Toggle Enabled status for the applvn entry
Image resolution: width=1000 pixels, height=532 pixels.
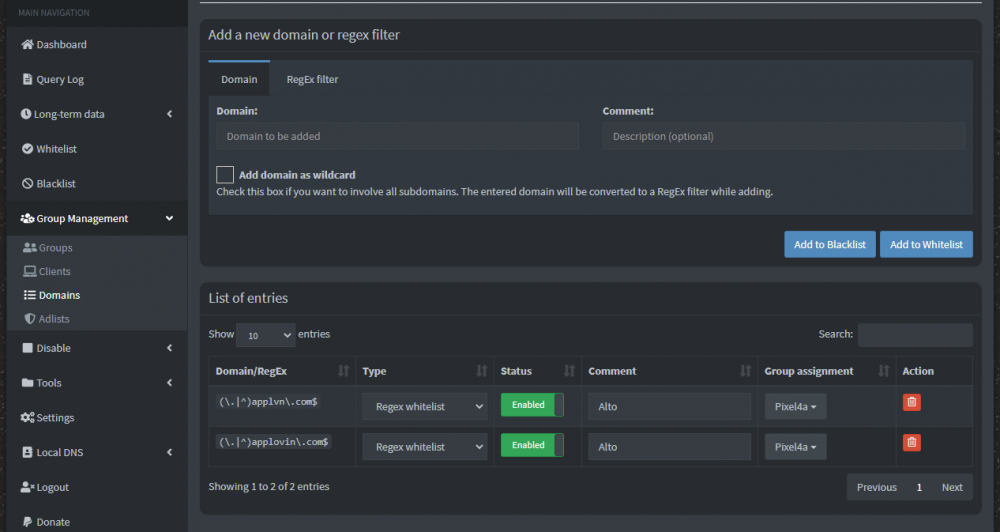point(532,405)
